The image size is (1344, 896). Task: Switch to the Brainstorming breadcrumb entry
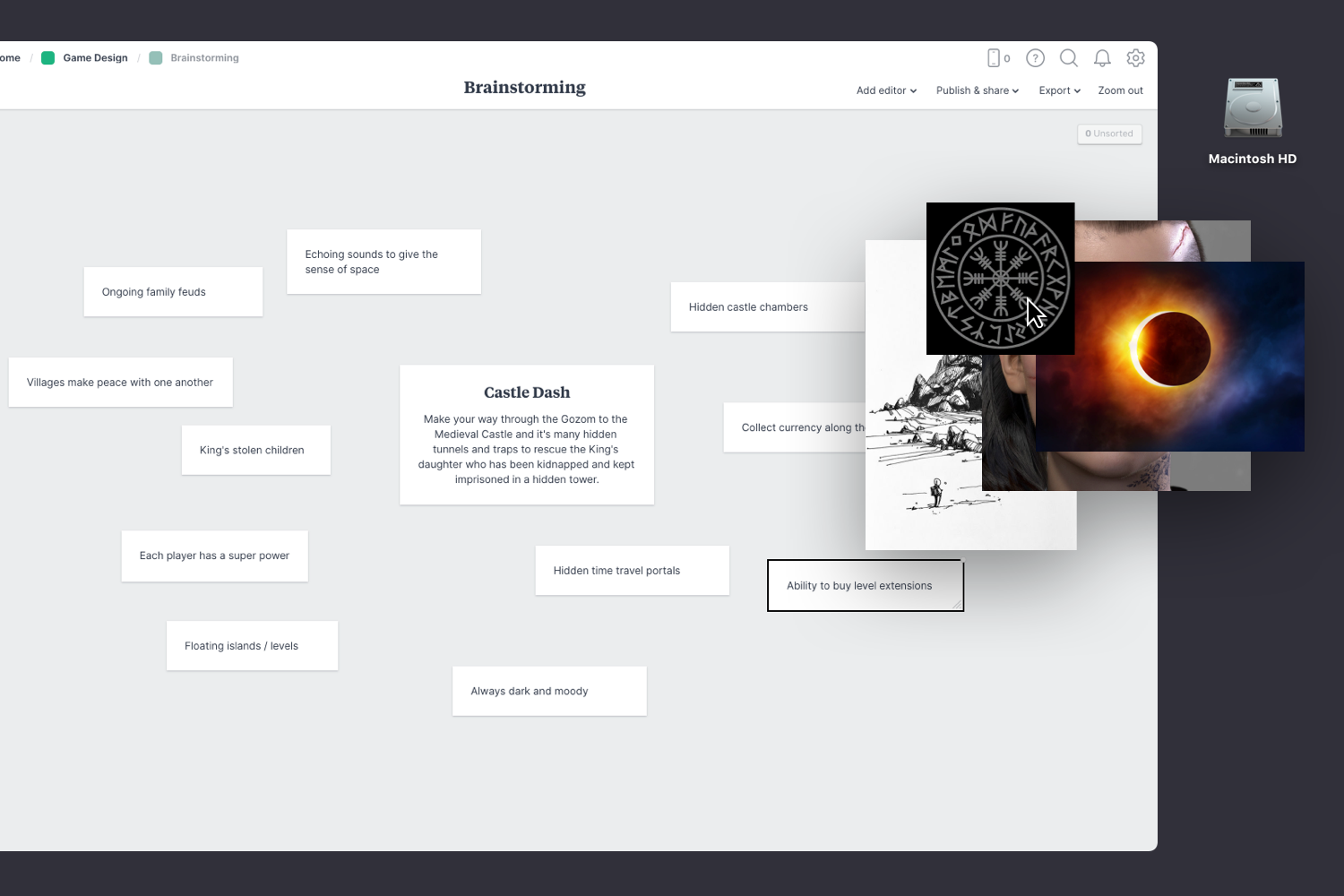205,57
